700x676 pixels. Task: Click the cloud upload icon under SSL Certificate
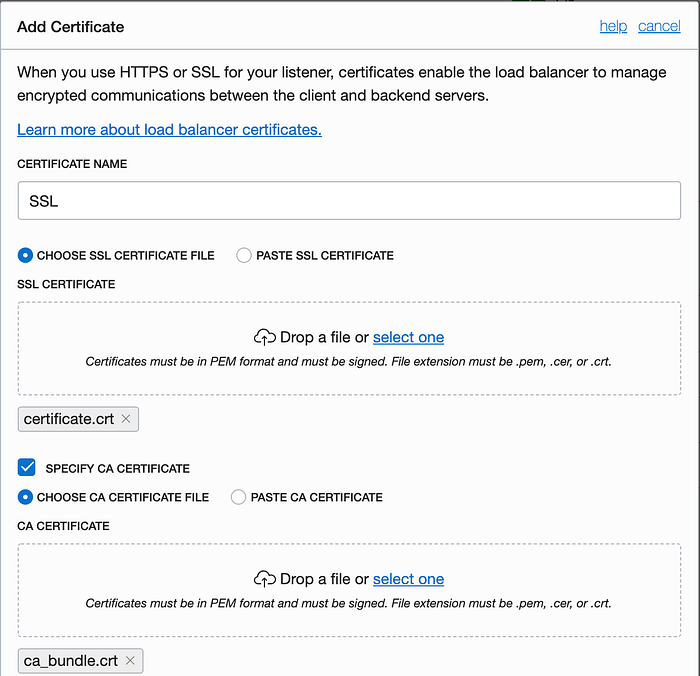[265, 337]
